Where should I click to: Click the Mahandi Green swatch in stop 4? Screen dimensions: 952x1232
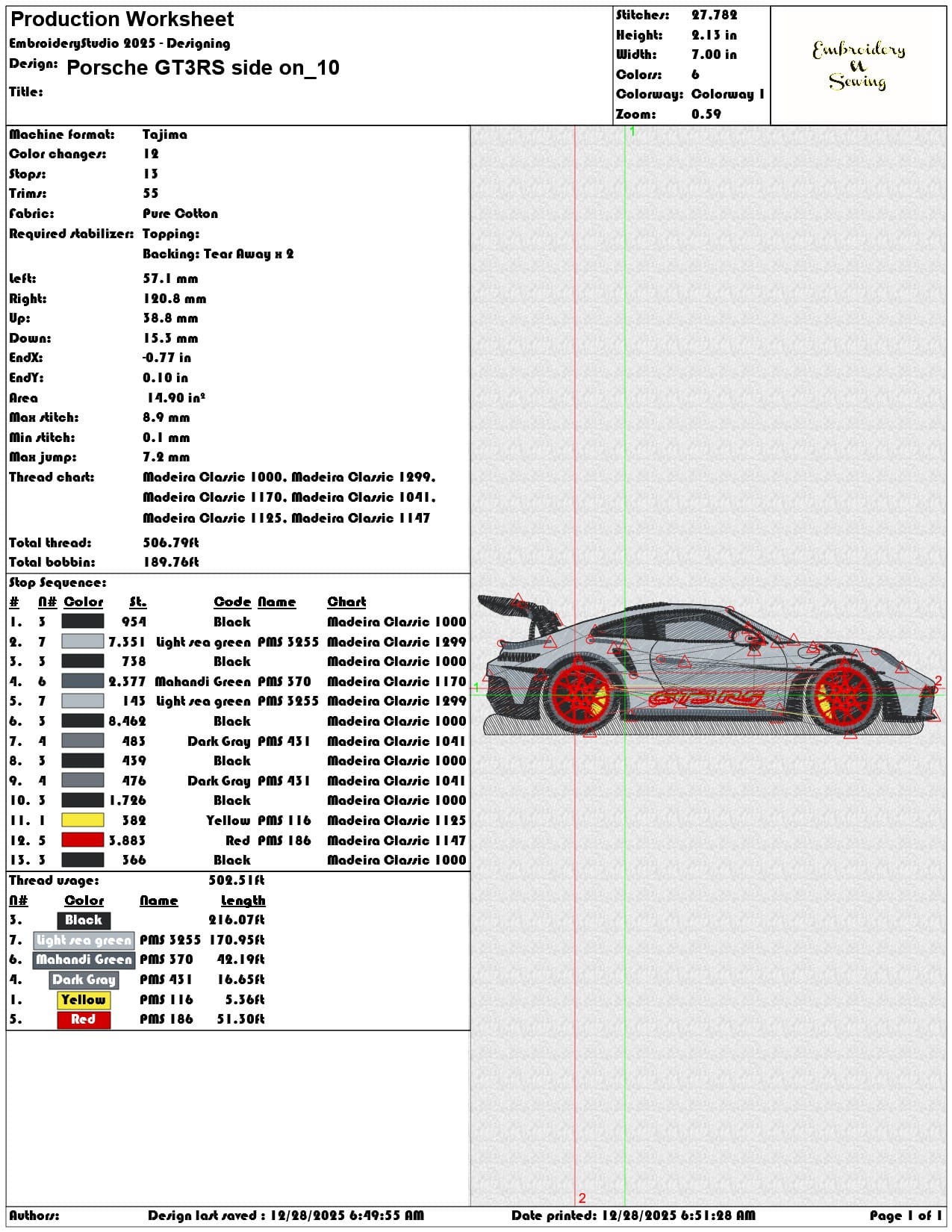82,681
